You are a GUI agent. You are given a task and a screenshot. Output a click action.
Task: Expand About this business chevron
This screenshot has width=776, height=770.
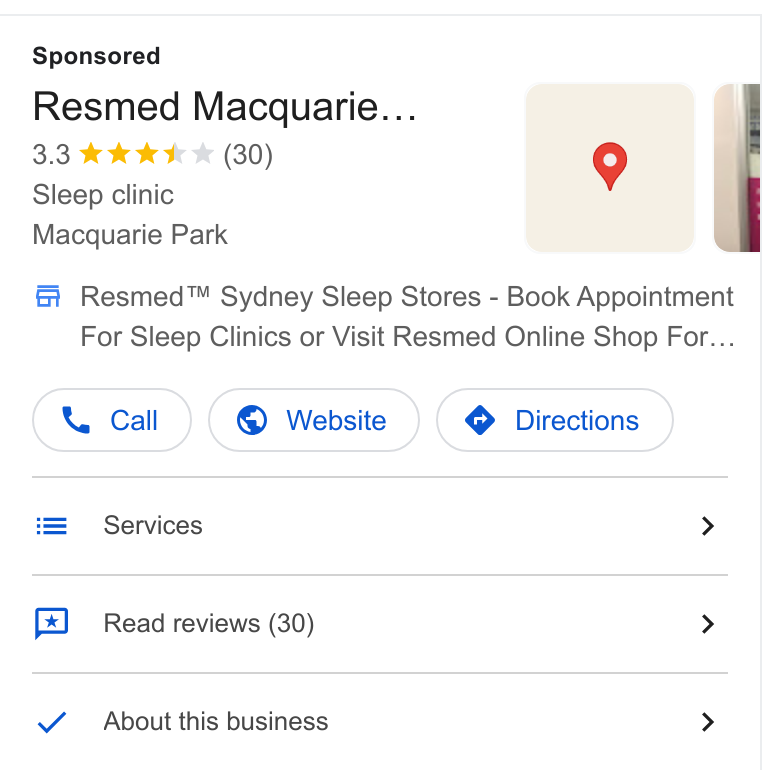click(708, 722)
